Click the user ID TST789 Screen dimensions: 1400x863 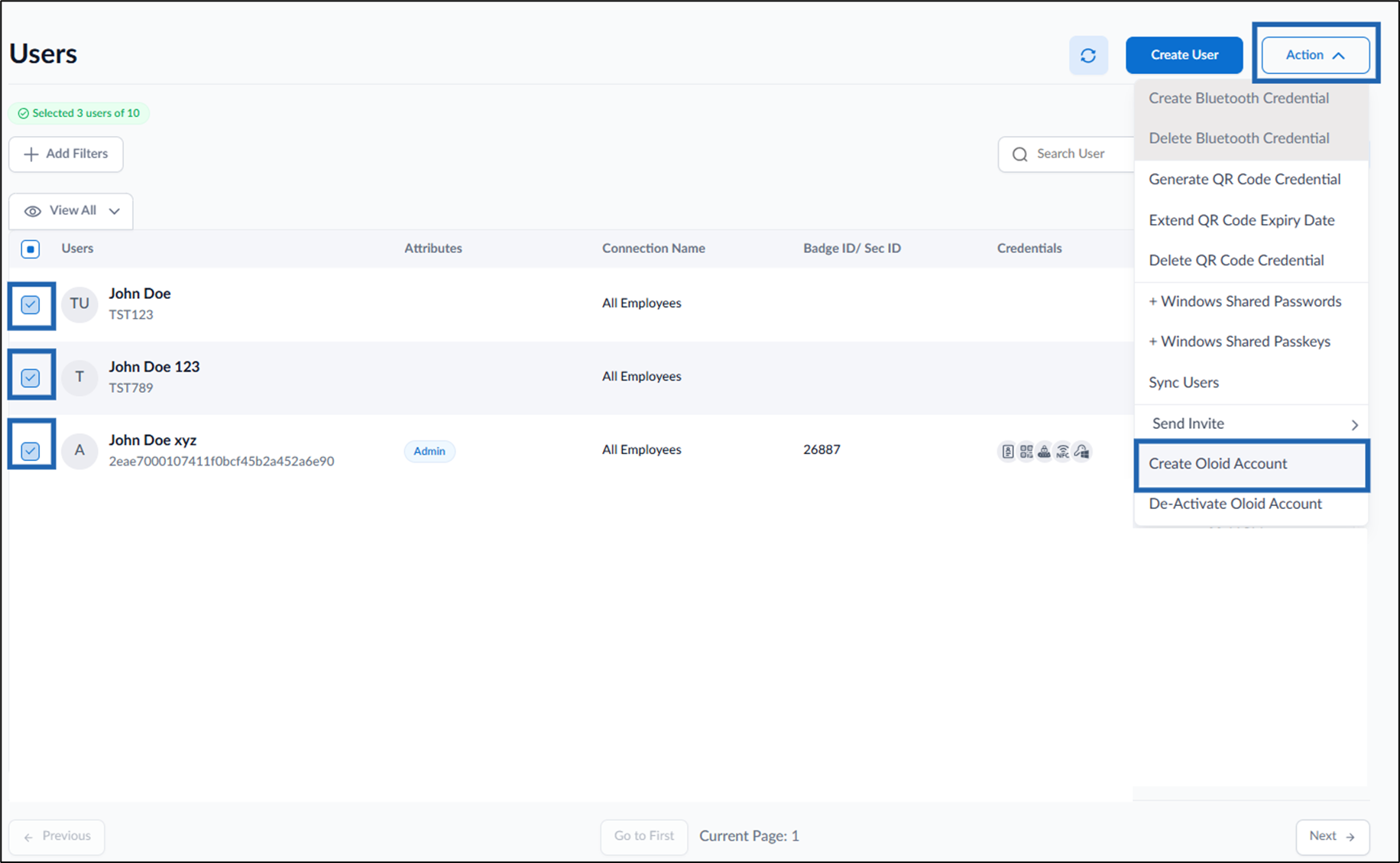[x=131, y=388]
